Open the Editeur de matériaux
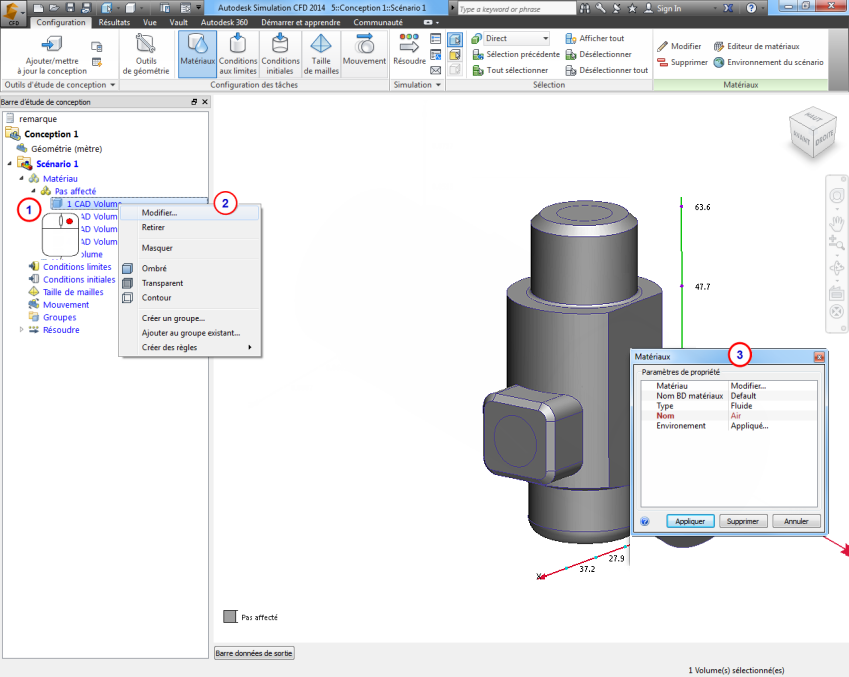 (x=756, y=47)
